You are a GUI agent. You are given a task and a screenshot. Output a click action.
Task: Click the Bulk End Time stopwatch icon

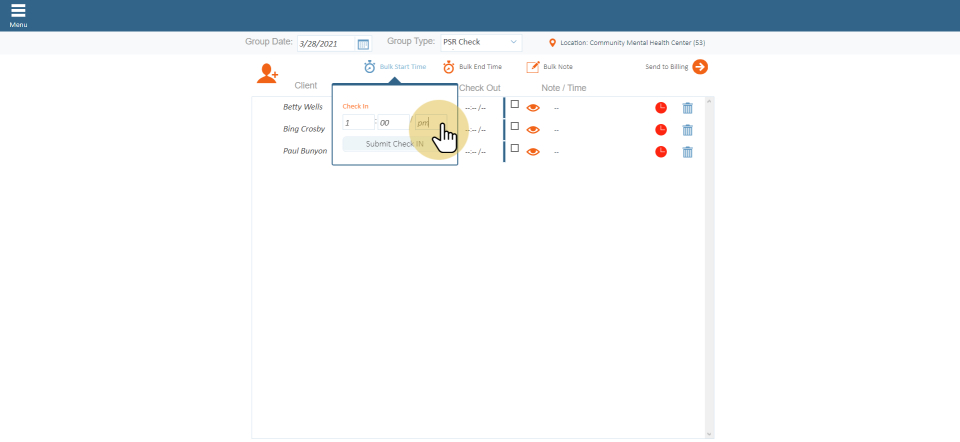449,67
